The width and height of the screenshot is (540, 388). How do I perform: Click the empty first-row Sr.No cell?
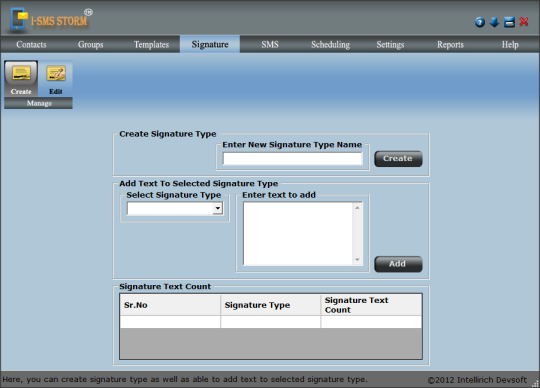(170, 322)
